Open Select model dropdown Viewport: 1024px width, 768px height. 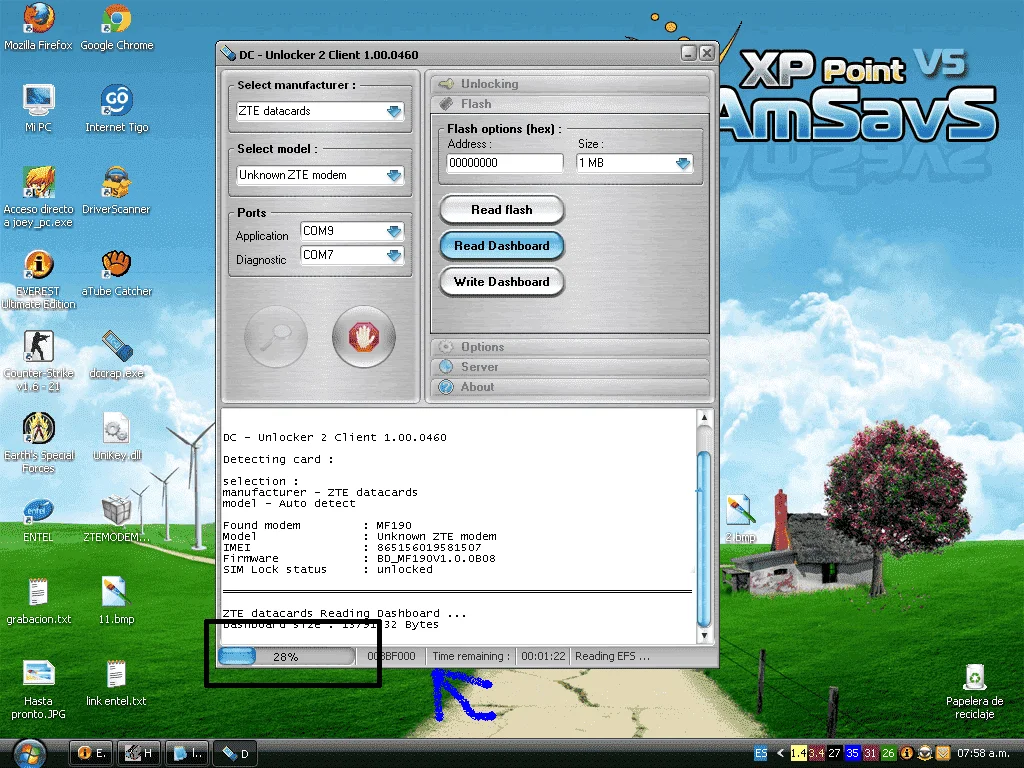click(x=320, y=175)
